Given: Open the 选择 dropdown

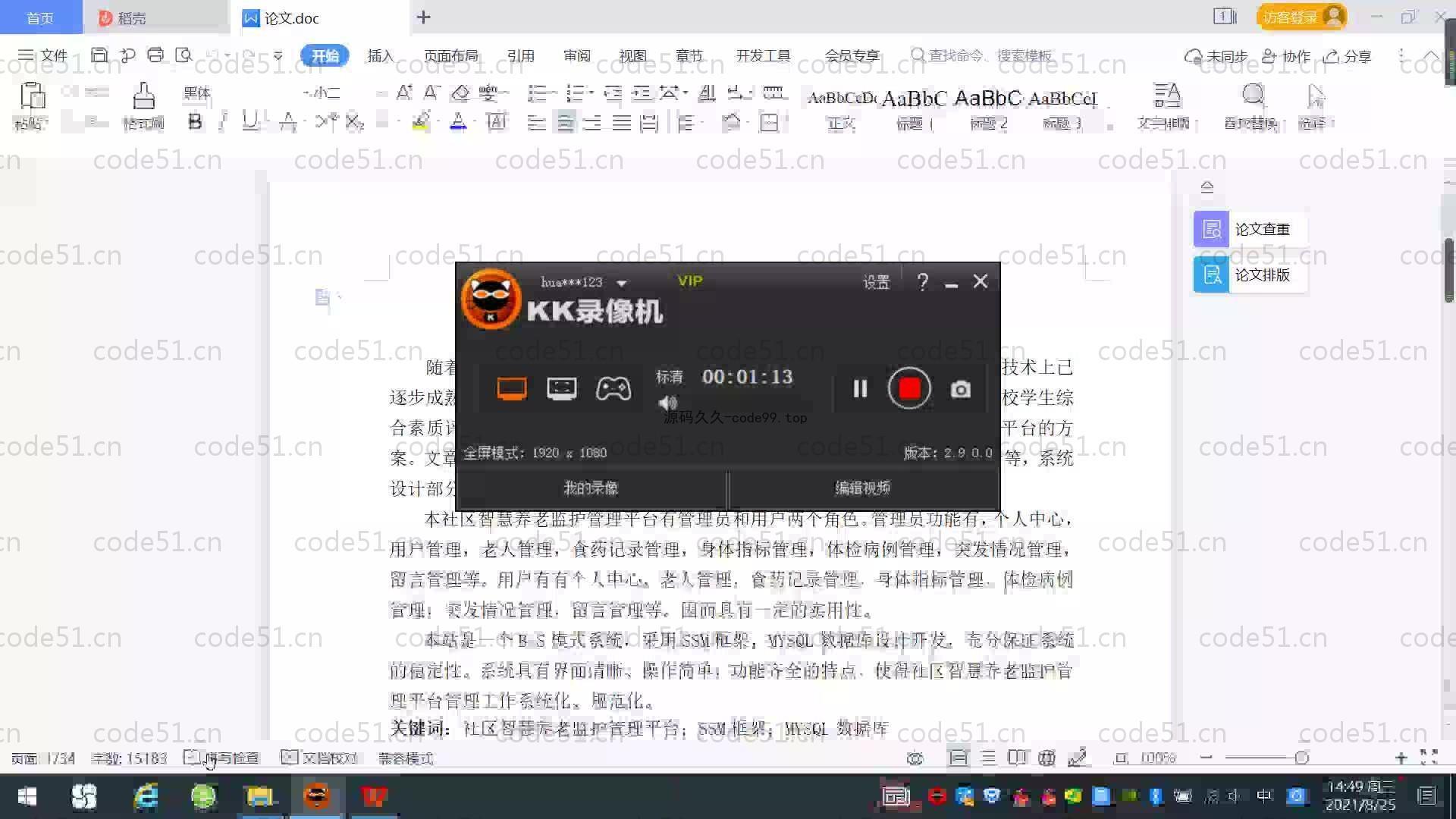Looking at the screenshot, I should click(x=1315, y=106).
